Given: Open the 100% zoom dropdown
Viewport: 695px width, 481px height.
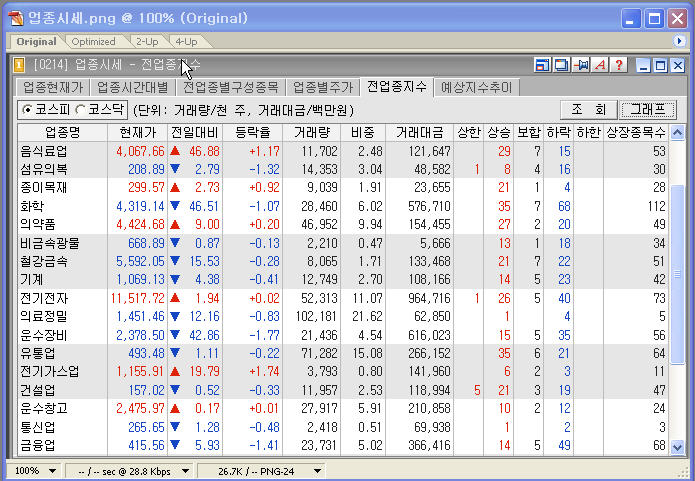Looking at the screenshot, I should click(x=33, y=470).
